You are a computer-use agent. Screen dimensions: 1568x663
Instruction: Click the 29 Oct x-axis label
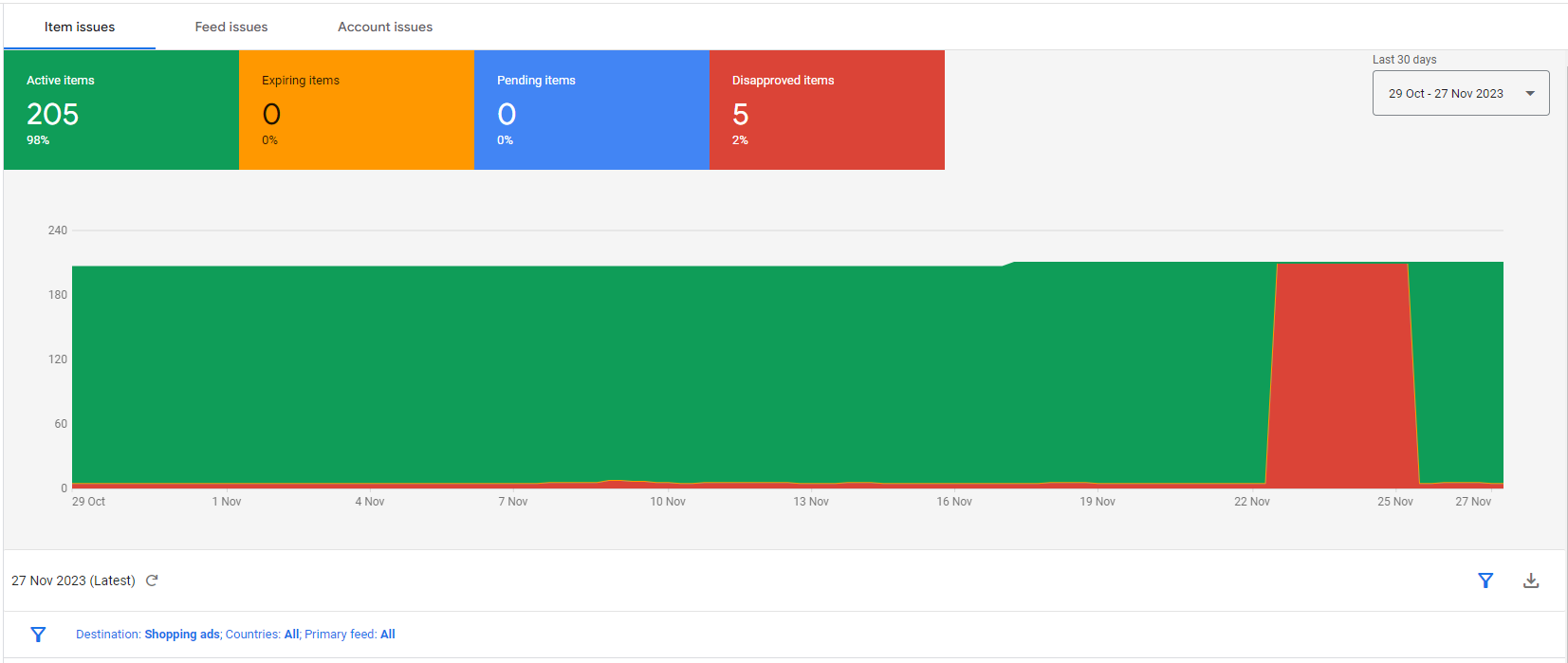[88, 502]
